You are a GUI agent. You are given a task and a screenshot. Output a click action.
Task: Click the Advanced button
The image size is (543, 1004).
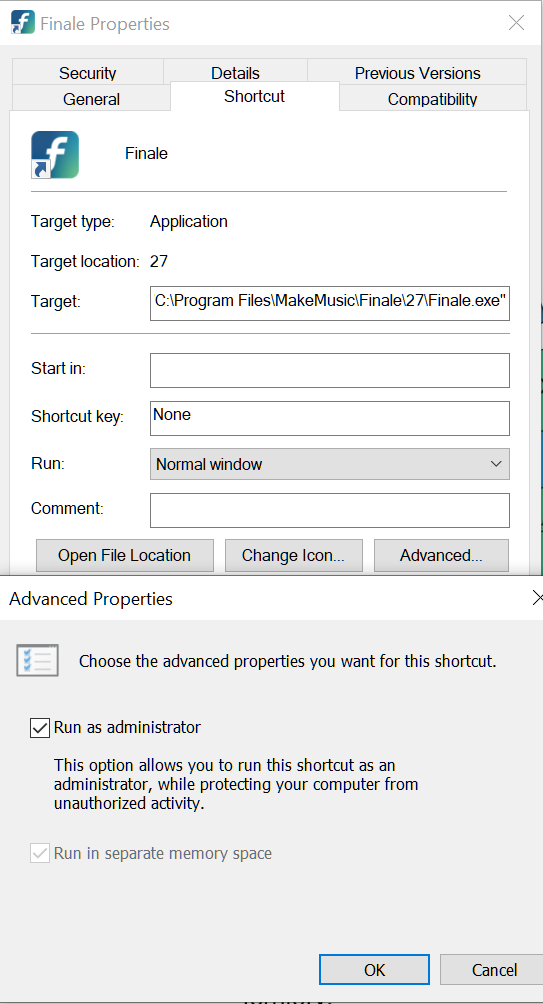pos(441,555)
